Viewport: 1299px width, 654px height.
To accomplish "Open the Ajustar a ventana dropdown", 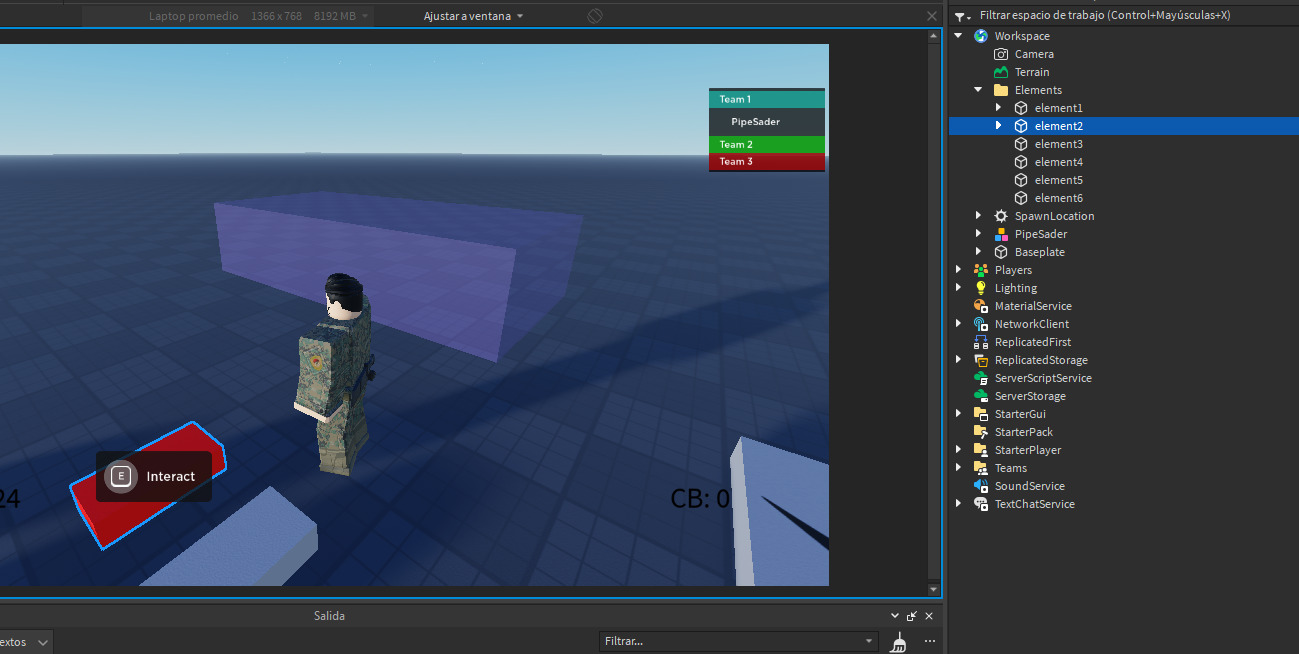I will click(471, 15).
